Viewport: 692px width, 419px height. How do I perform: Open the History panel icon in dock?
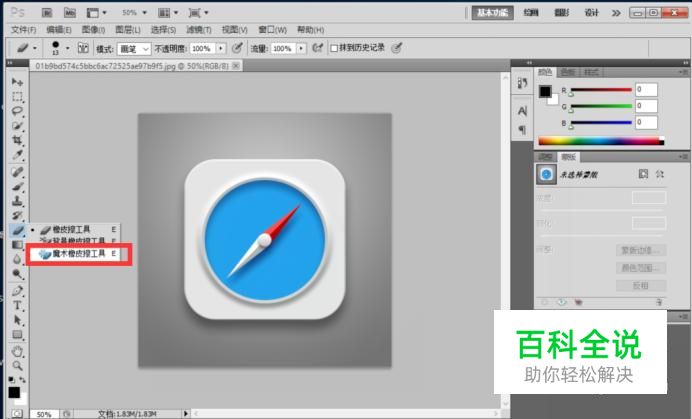[523, 83]
